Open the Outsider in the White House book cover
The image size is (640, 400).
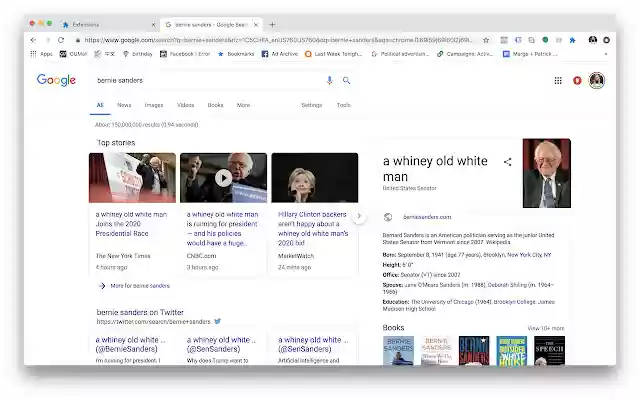click(512, 351)
